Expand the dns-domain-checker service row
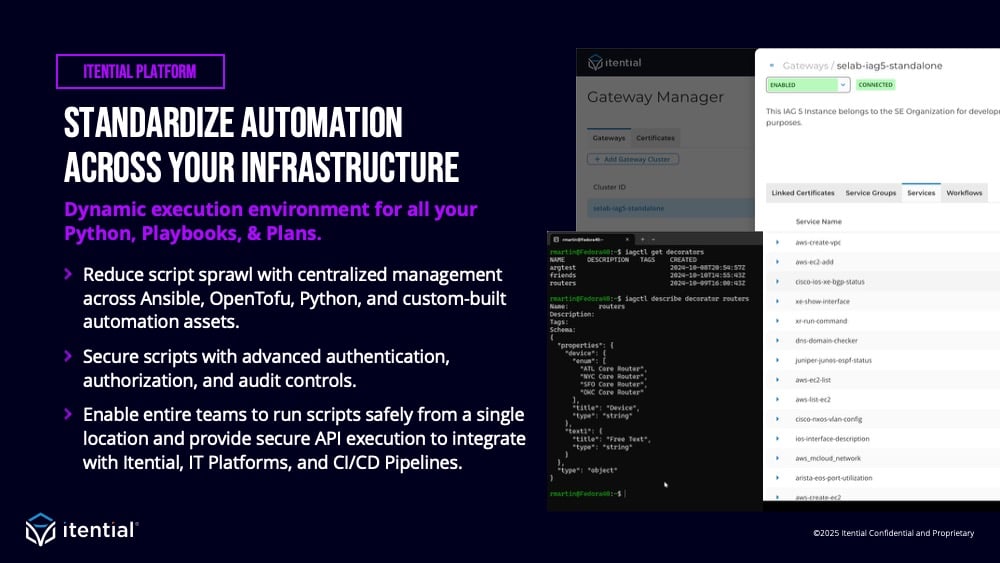This screenshot has width=1000, height=563. pyautogui.click(x=777, y=340)
